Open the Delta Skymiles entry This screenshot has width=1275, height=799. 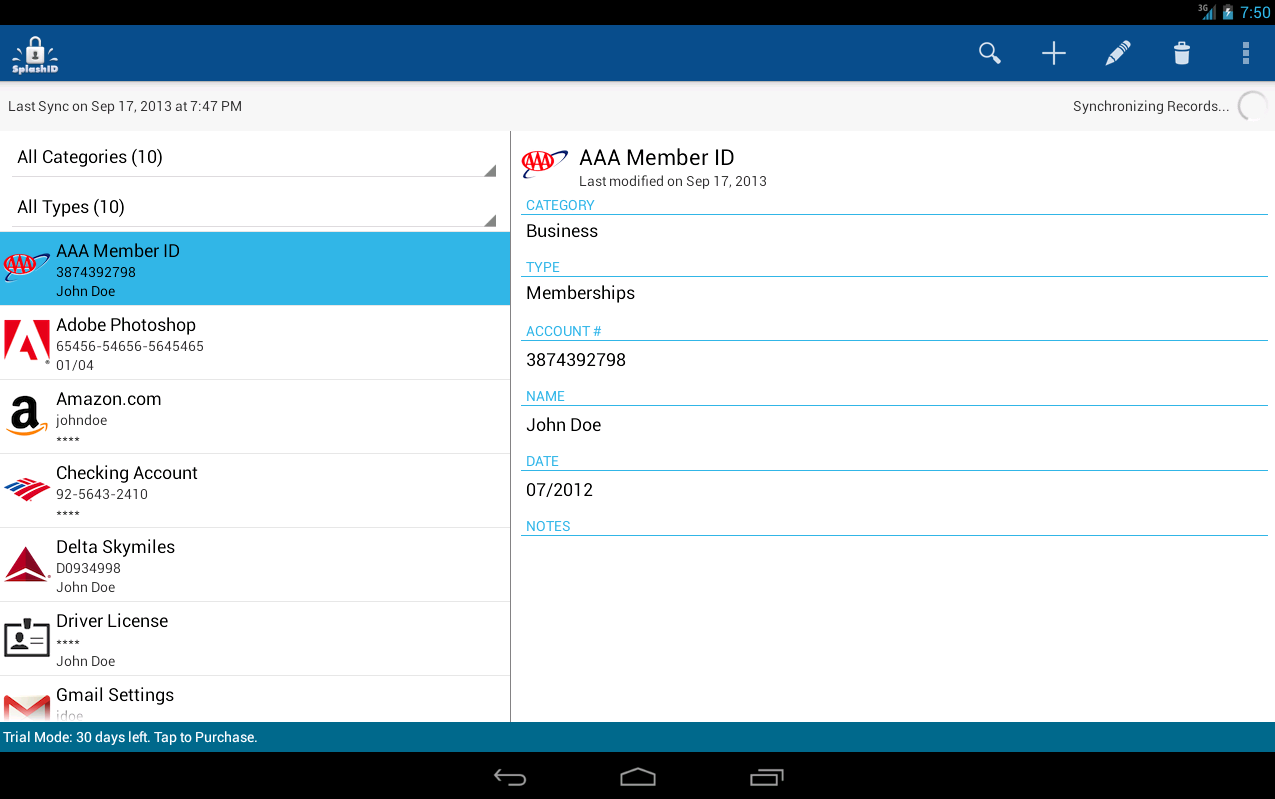point(255,565)
